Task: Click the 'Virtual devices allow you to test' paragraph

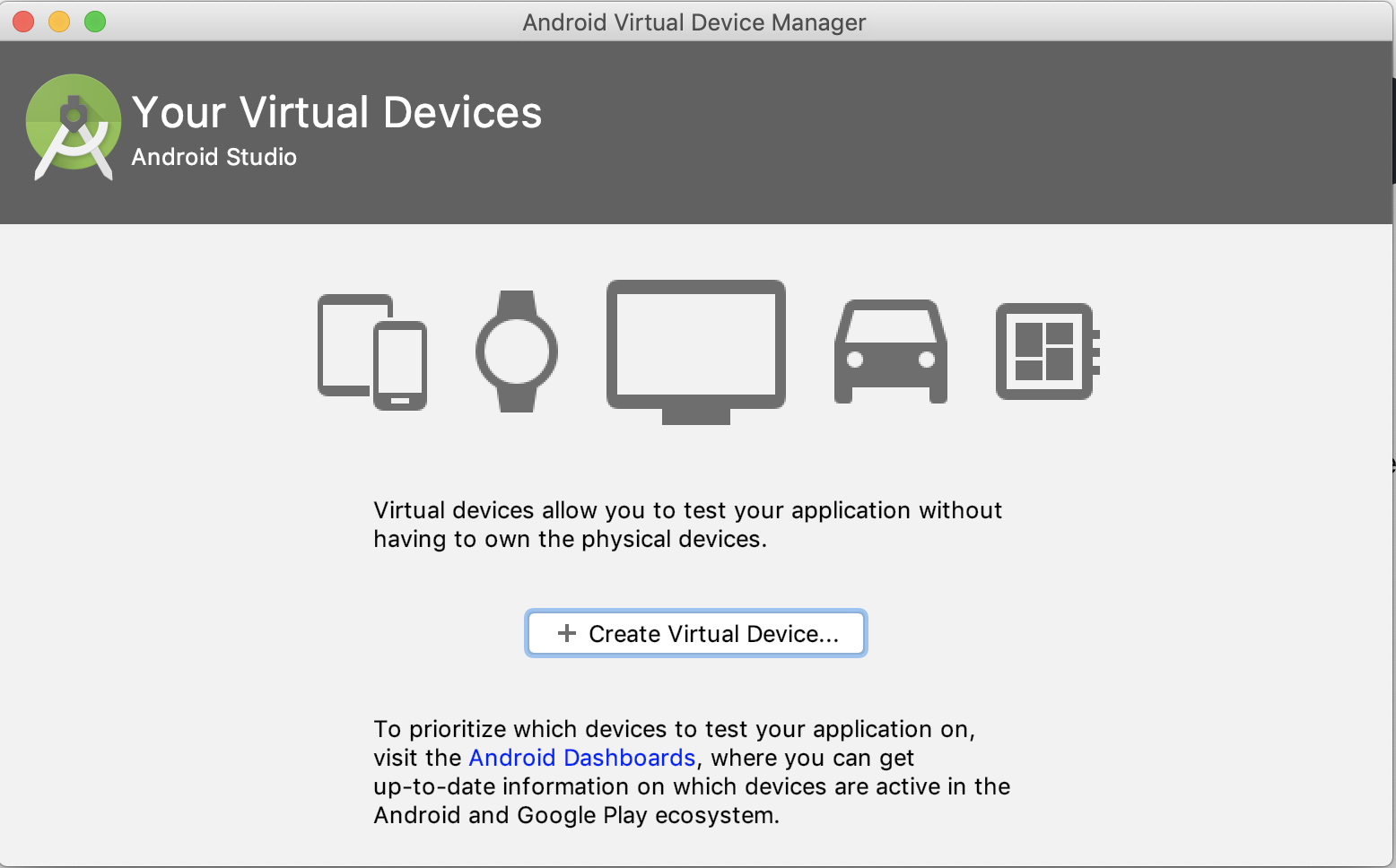Action: tap(687, 525)
